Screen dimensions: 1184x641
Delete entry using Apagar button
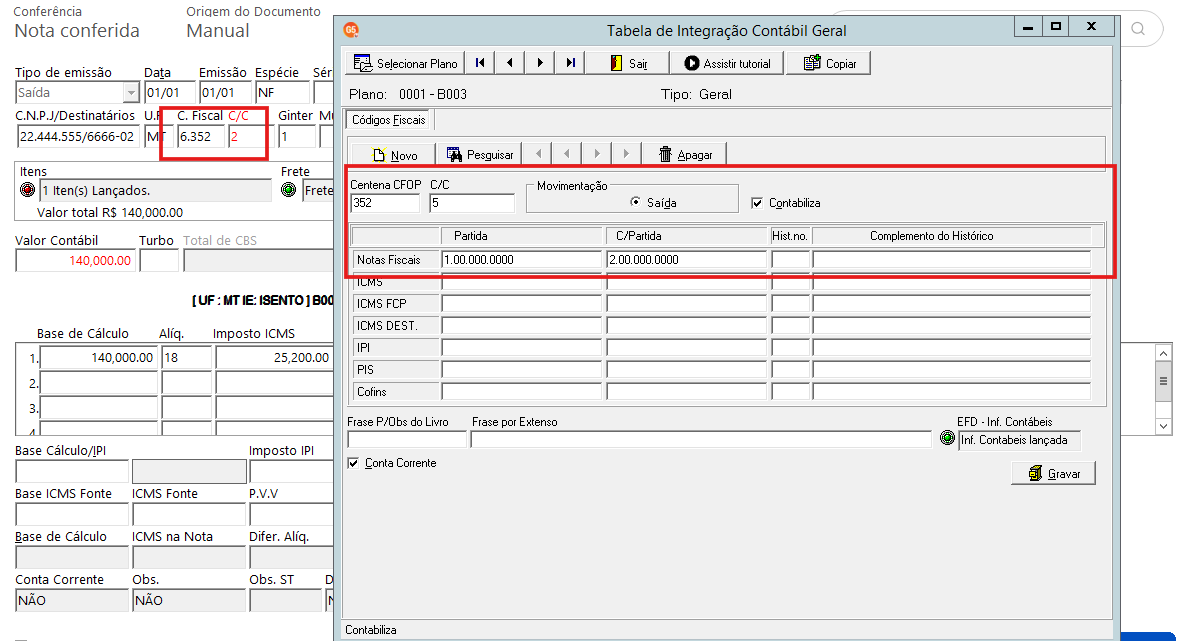point(685,155)
